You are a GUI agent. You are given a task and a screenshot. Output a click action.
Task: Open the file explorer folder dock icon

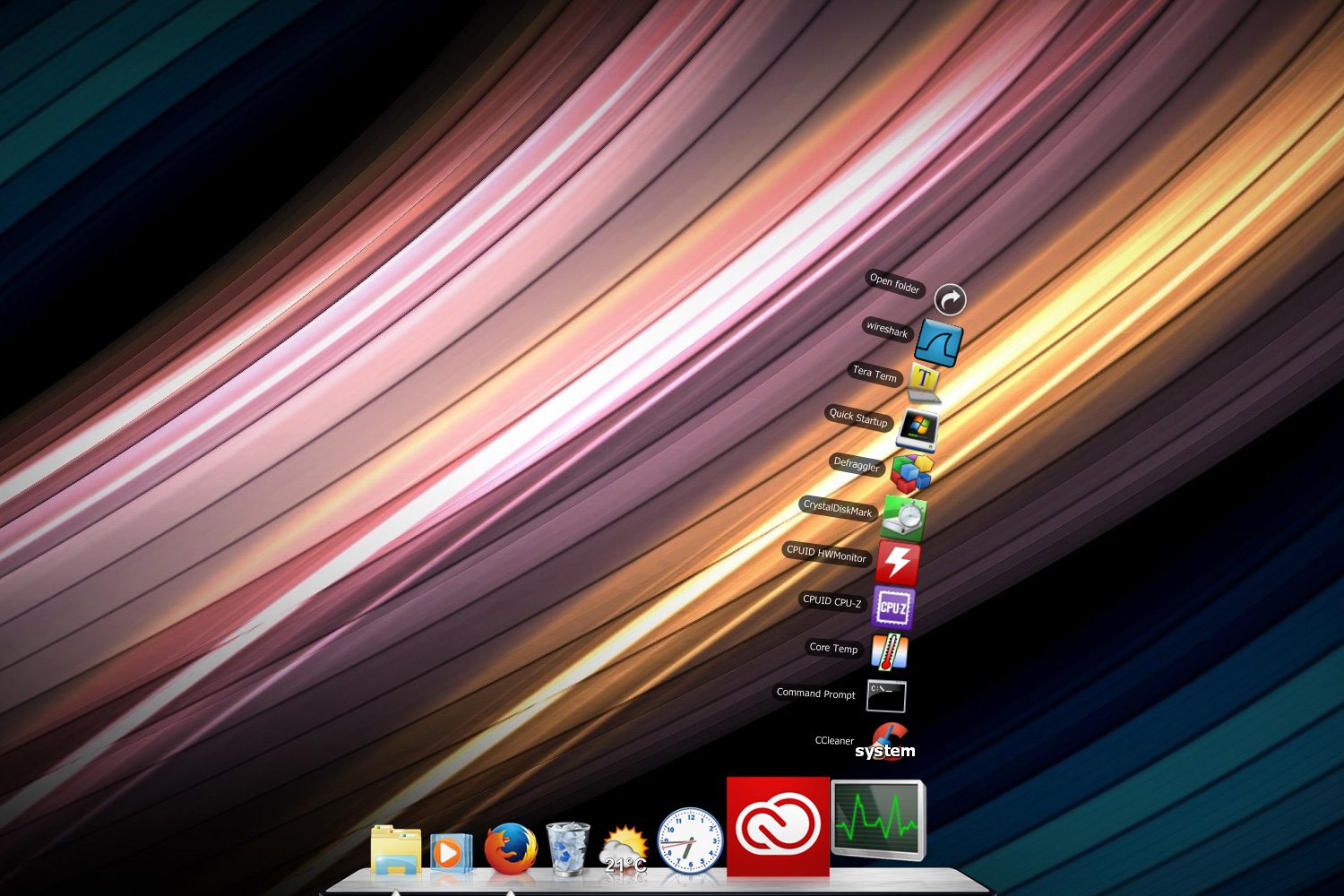(395, 849)
